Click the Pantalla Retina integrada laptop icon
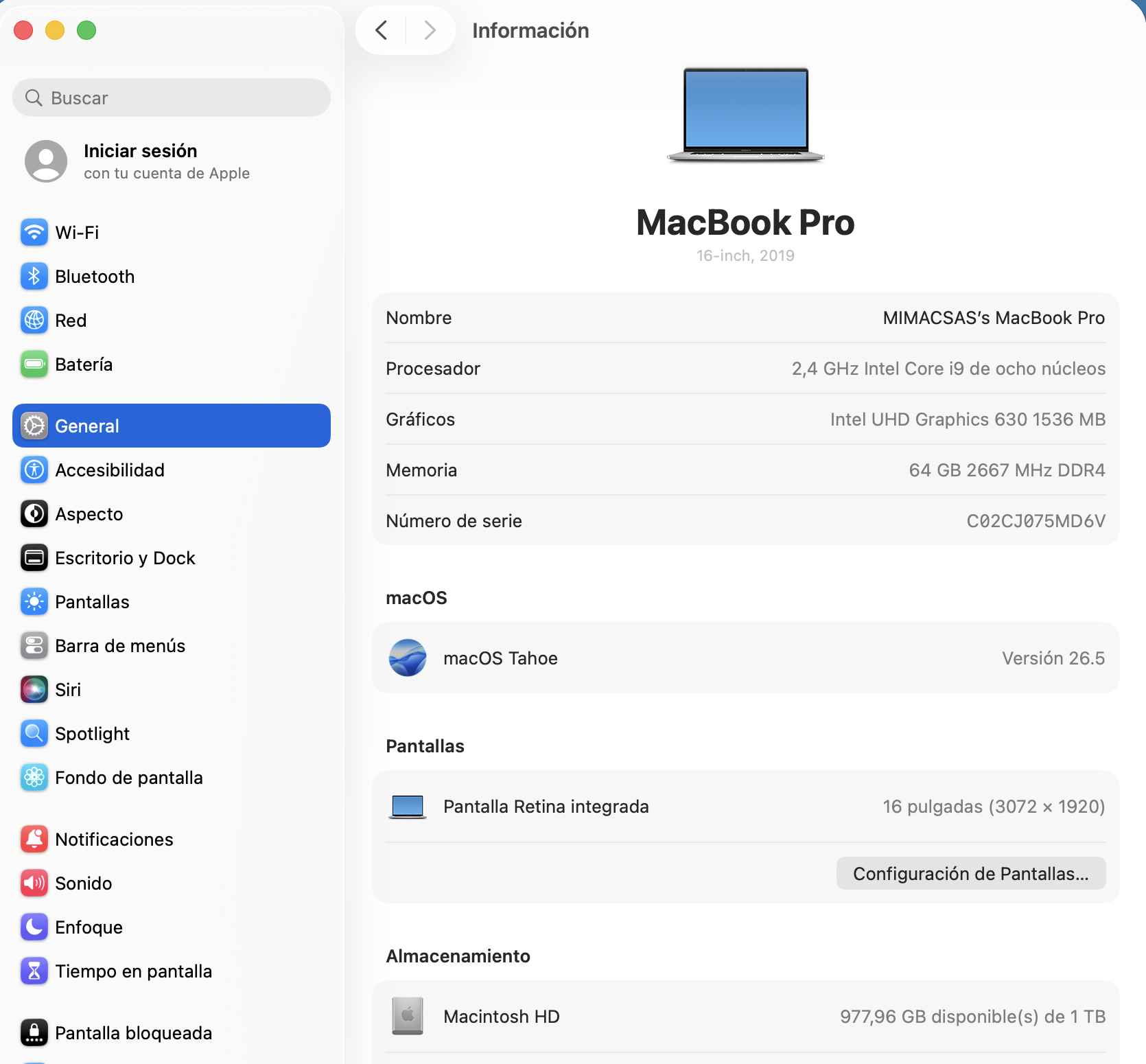Image resolution: width=1146 pixels, height=1064 pixels. 408,807
